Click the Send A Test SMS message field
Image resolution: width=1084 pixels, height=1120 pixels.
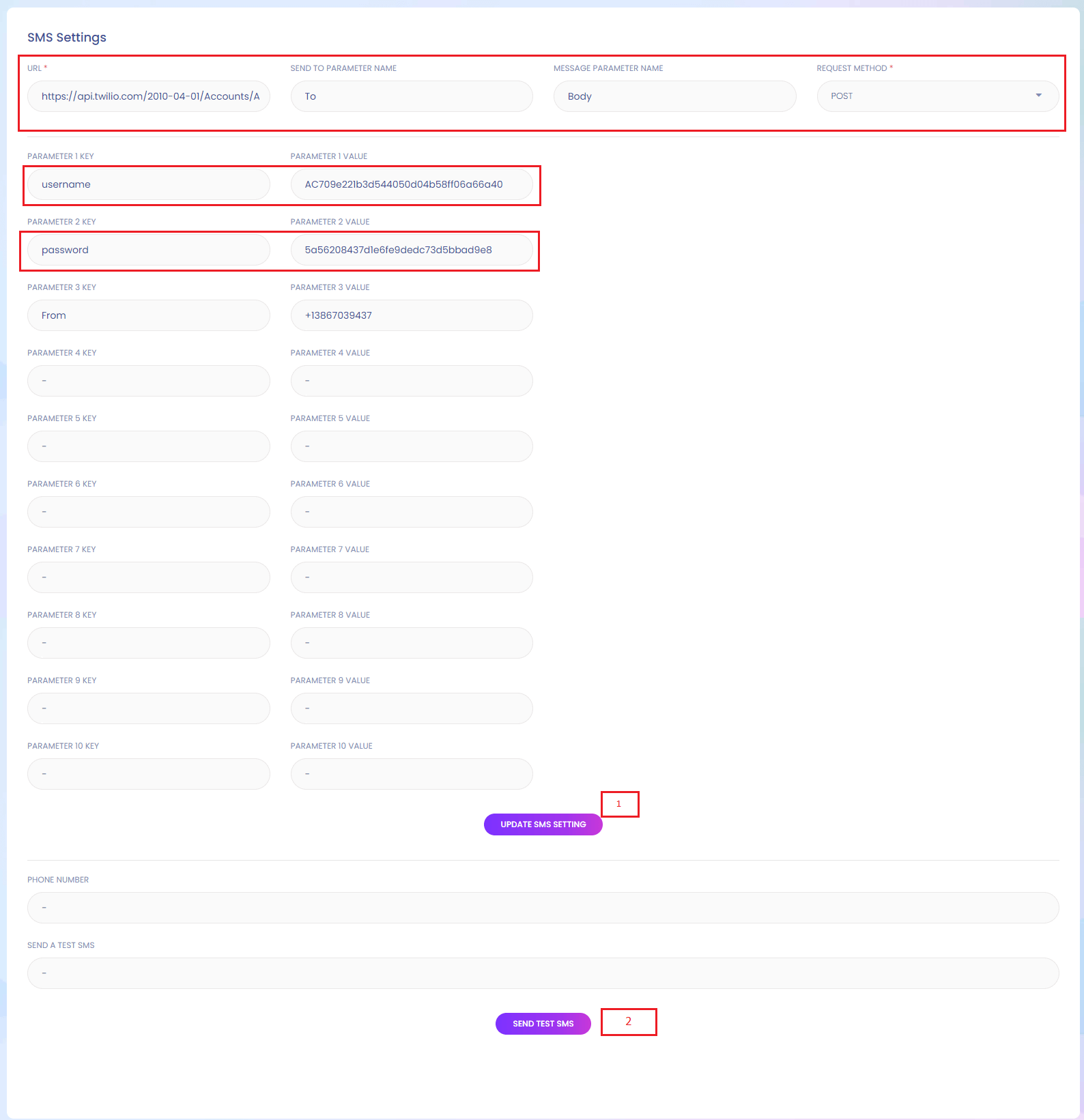543,973
